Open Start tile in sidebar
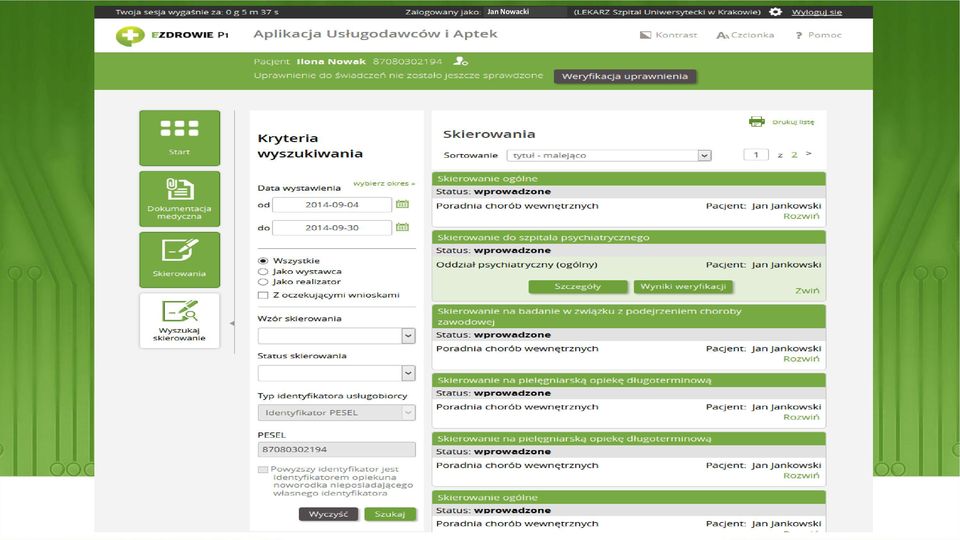Screen dimensions: 960x540 [179, 138]
